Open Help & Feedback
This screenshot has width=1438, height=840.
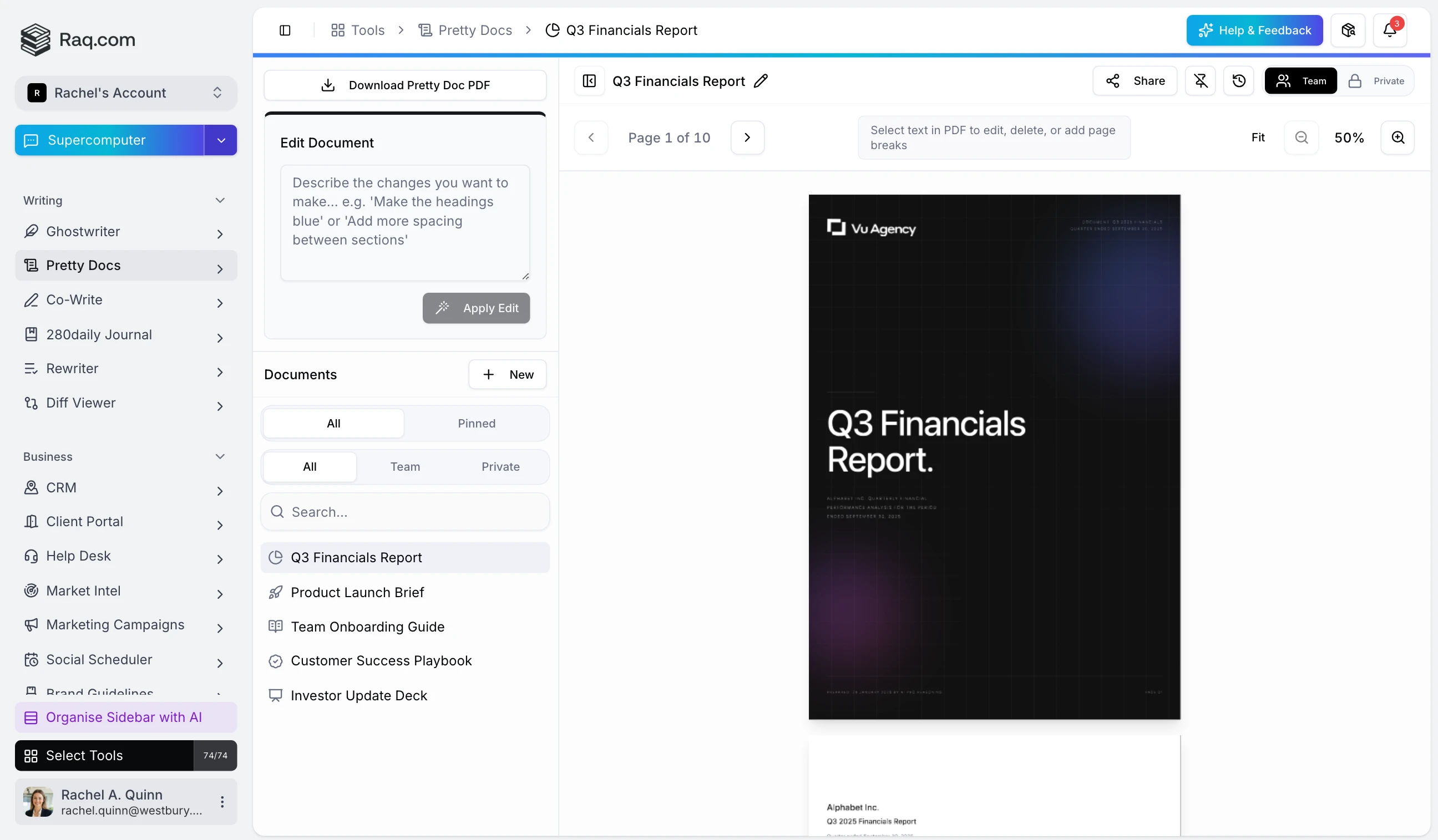click(1254, 30)
